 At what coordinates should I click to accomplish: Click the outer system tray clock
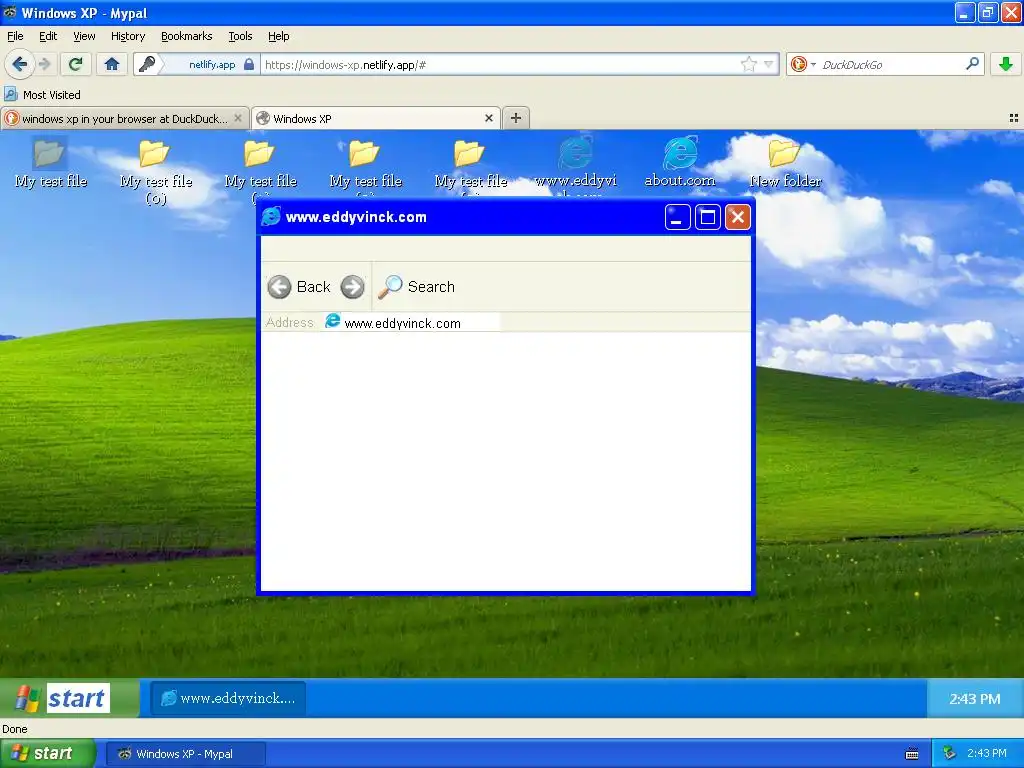(987, 754)
